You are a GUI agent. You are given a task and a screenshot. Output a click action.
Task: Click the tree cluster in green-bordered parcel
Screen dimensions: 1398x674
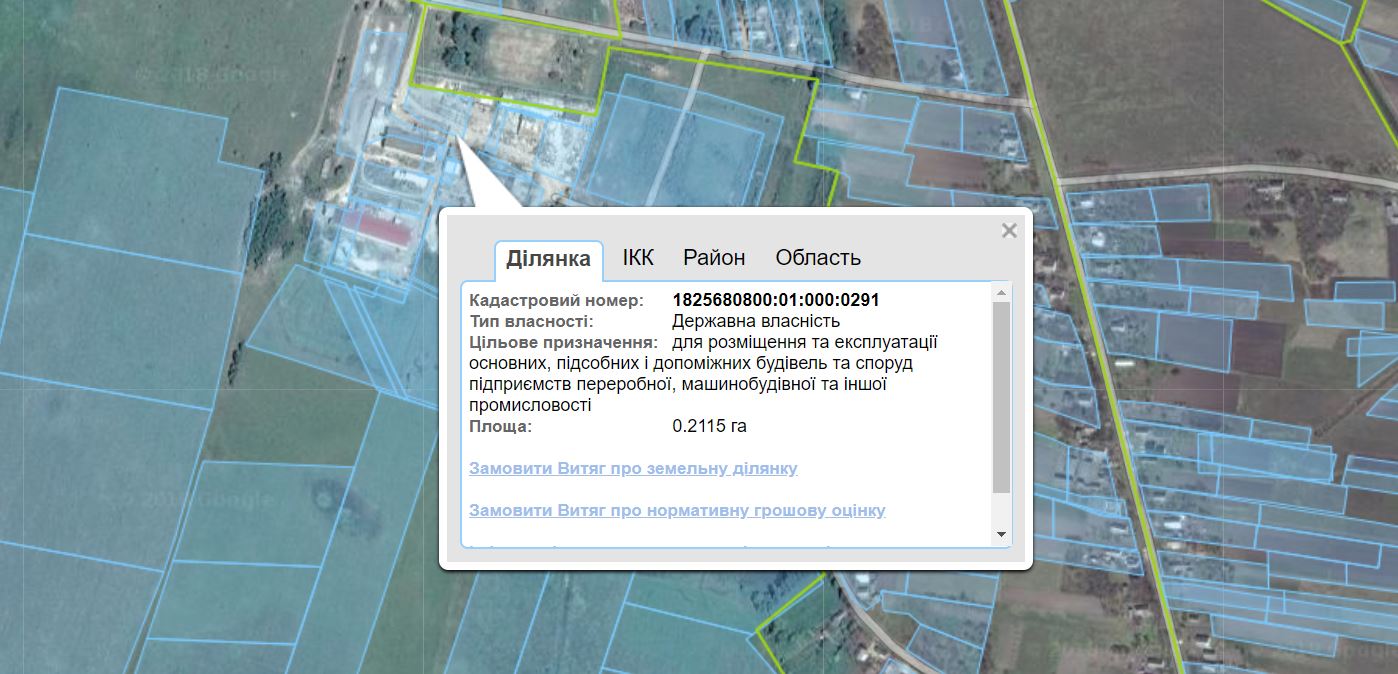click(x=463, y=39)
